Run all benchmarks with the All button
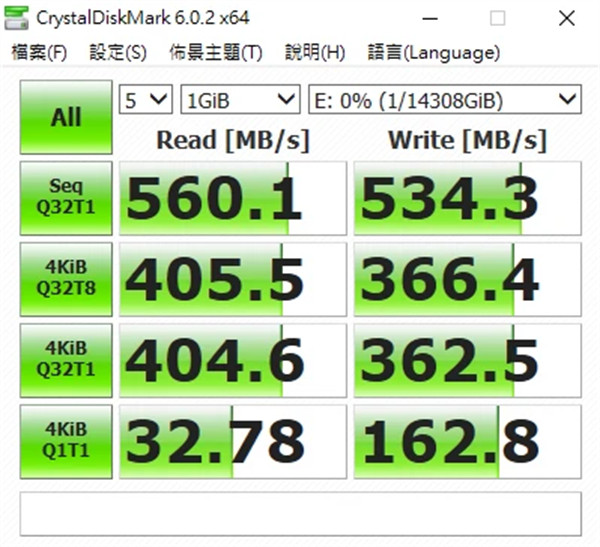Image resolution: width=600 pixels, height=547 pixels. coord(66,117)
